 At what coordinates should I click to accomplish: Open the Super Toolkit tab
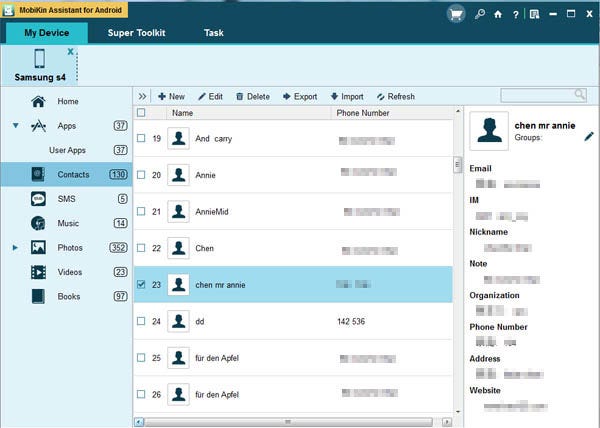click(137, 33)
